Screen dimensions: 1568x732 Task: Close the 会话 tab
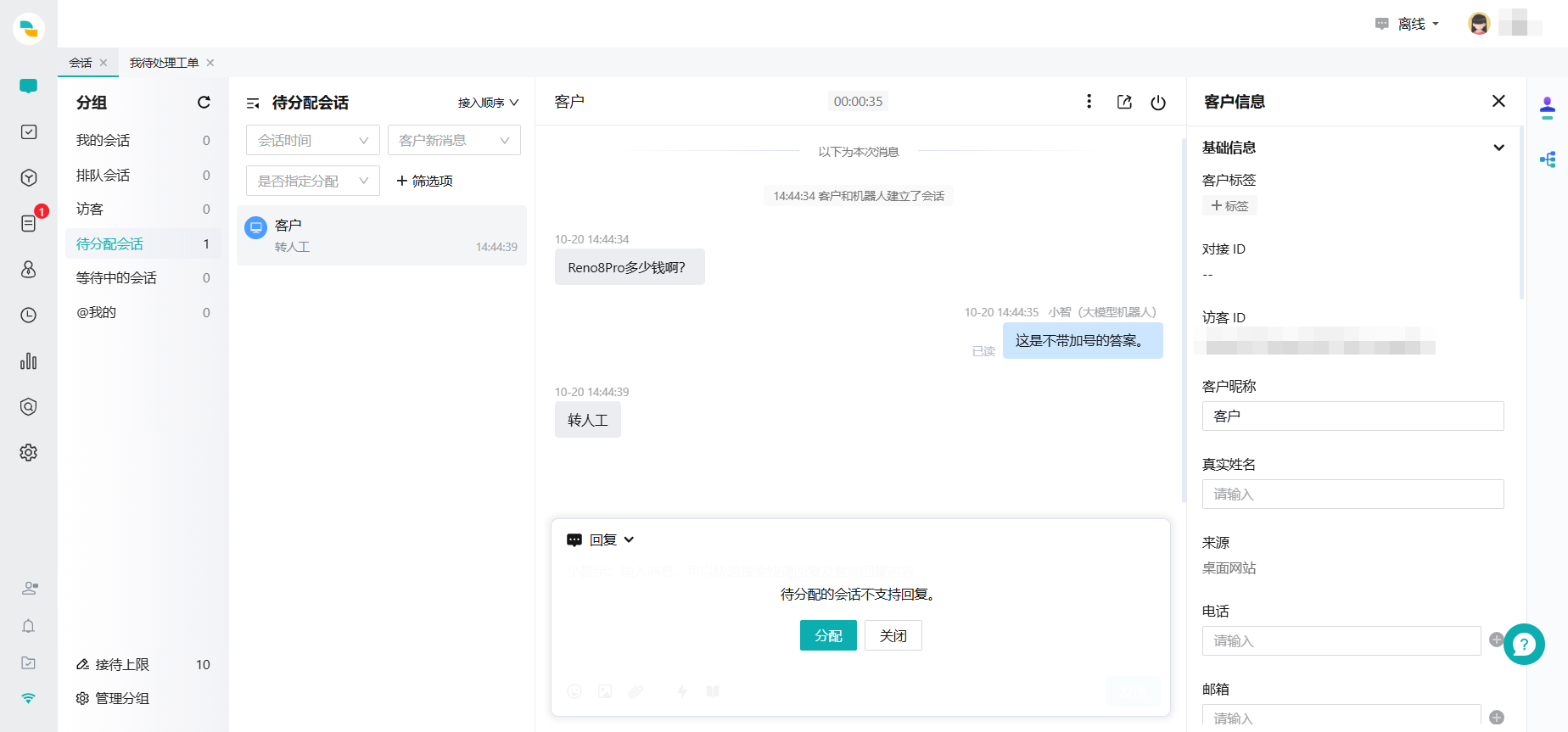(x=104, y=63)
